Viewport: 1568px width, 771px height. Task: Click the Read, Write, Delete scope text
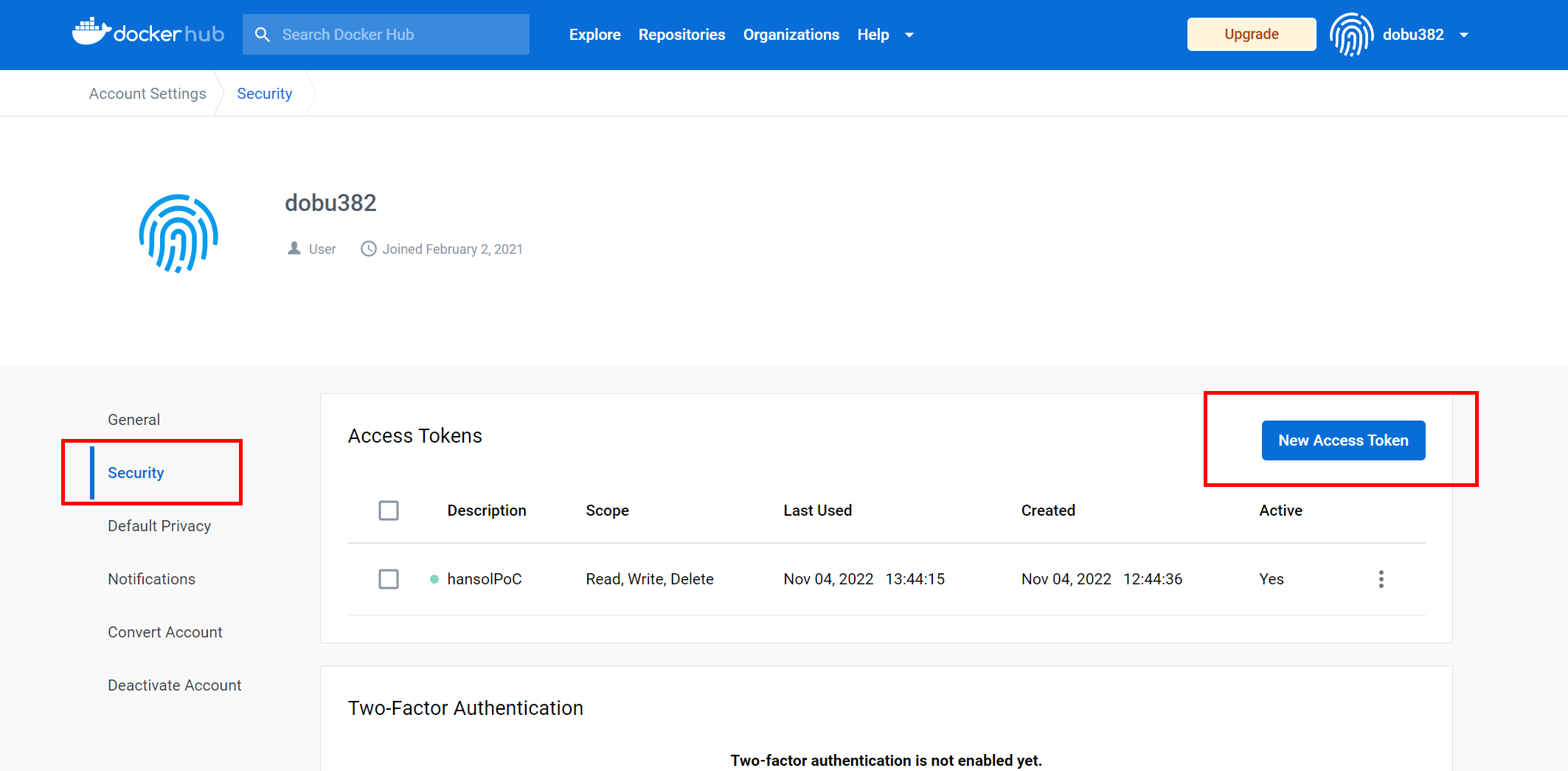pyautogui.click(x=649, y=579)
